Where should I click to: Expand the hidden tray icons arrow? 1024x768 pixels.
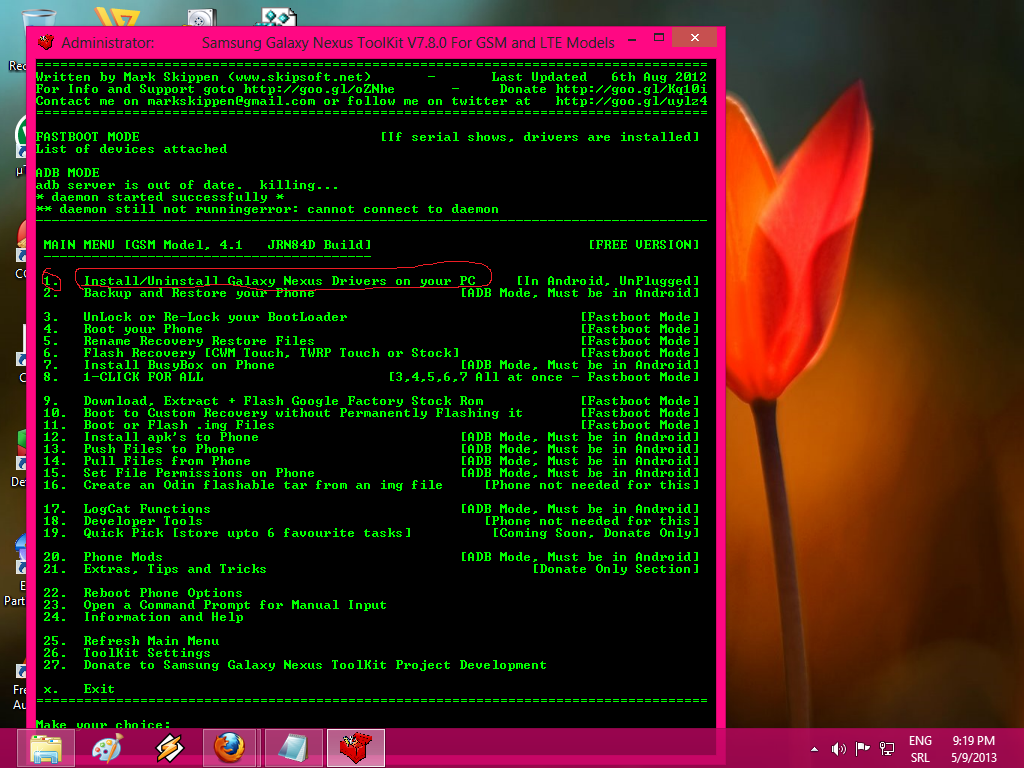coord(814,748)
